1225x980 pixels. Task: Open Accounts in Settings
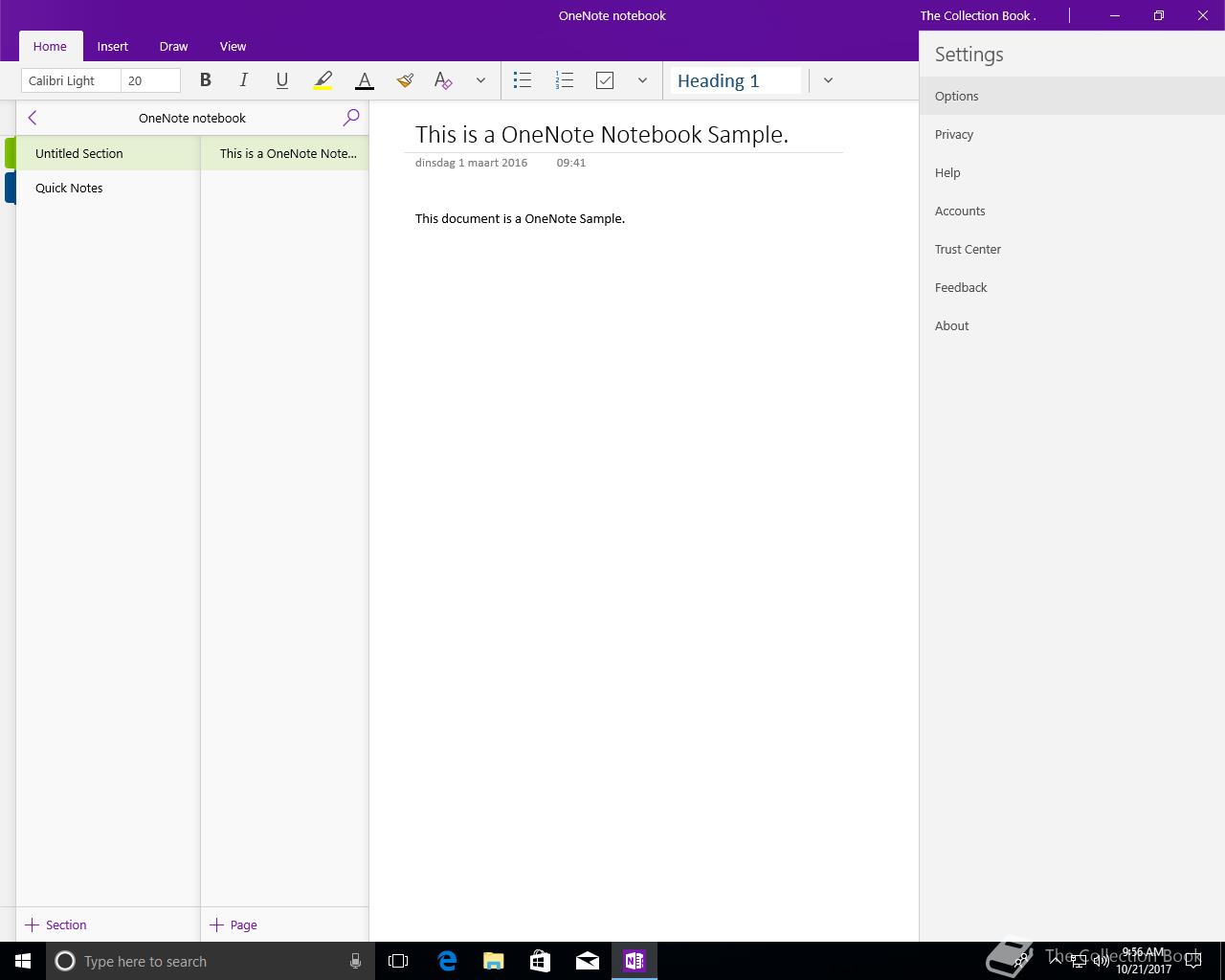point(1072,211)
